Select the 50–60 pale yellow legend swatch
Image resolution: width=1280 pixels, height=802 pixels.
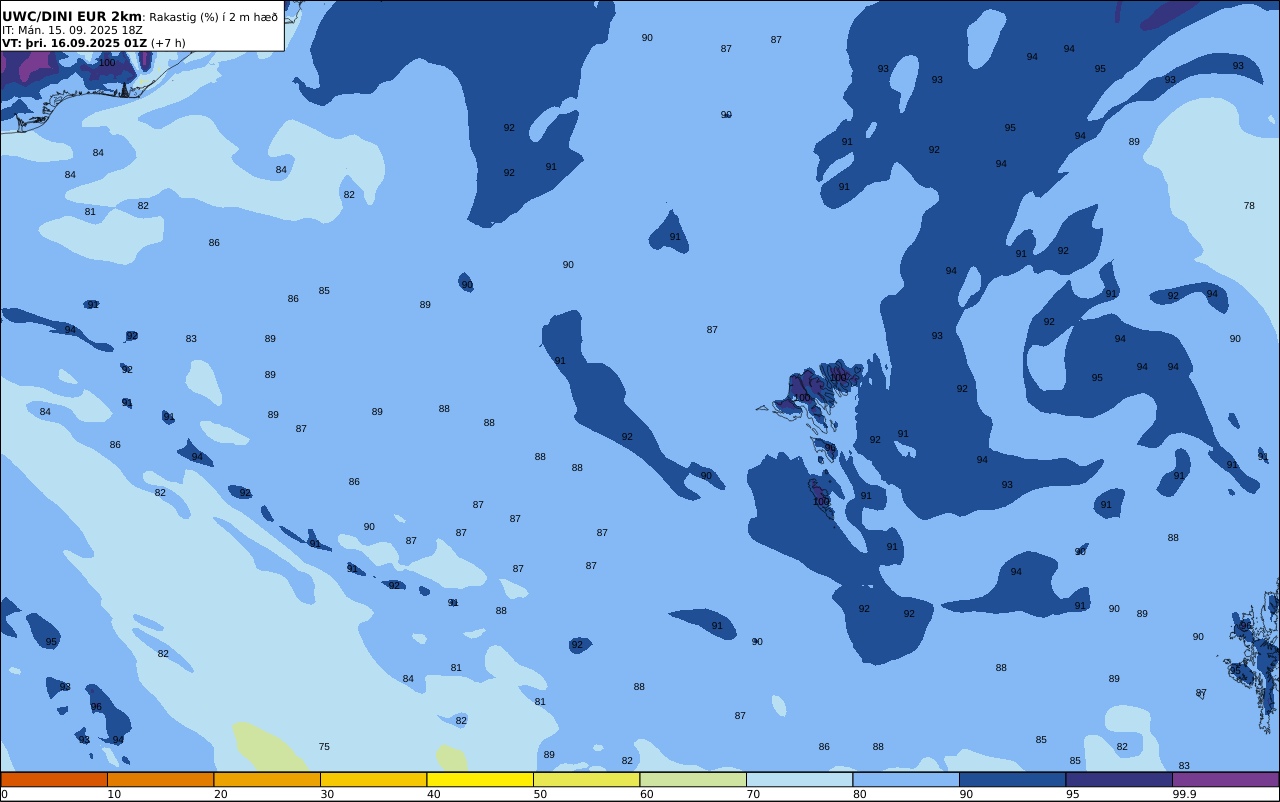(587, 779)
